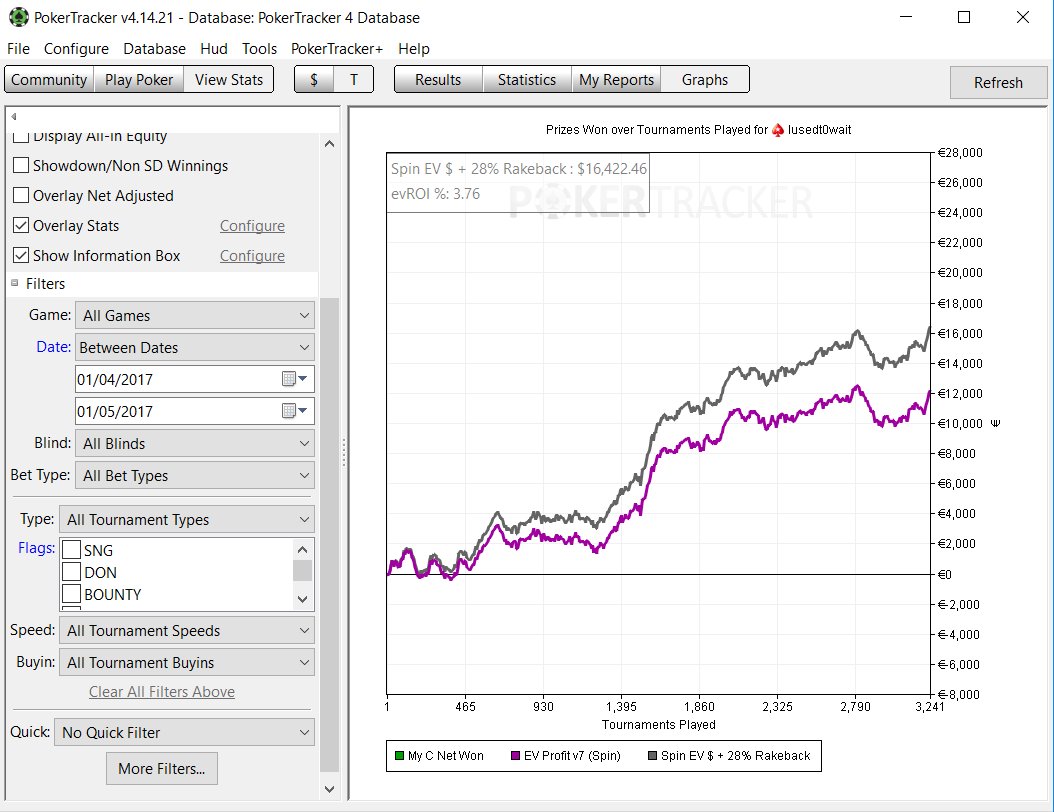Open the File menu
Image resolution: width=1054 pixels, height=812 pixels.
pos(18,48)
